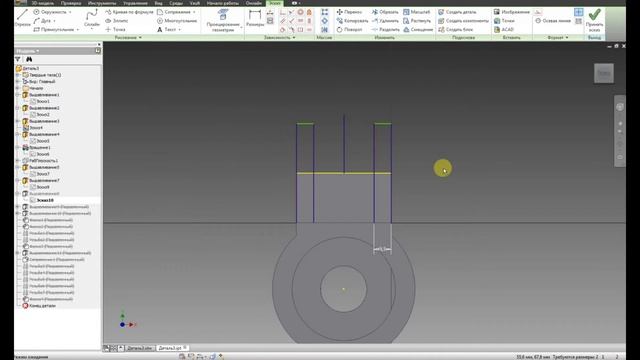Open the Онлайн ribbon tab
The width and height of the screenshot is (640, 360).
pyautogui.click(x=253, y=3)
